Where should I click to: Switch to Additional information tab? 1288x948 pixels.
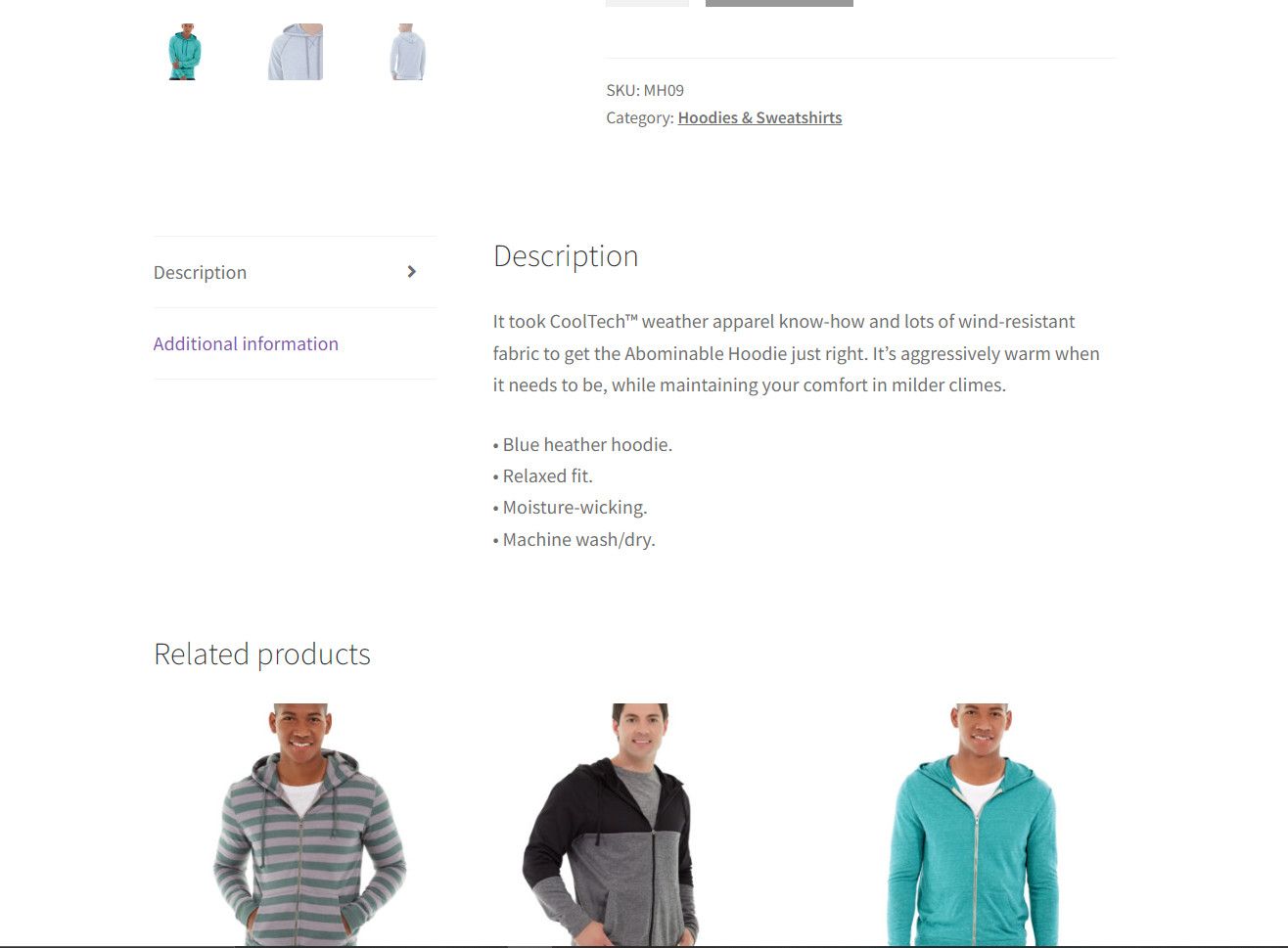click(246, 343)
